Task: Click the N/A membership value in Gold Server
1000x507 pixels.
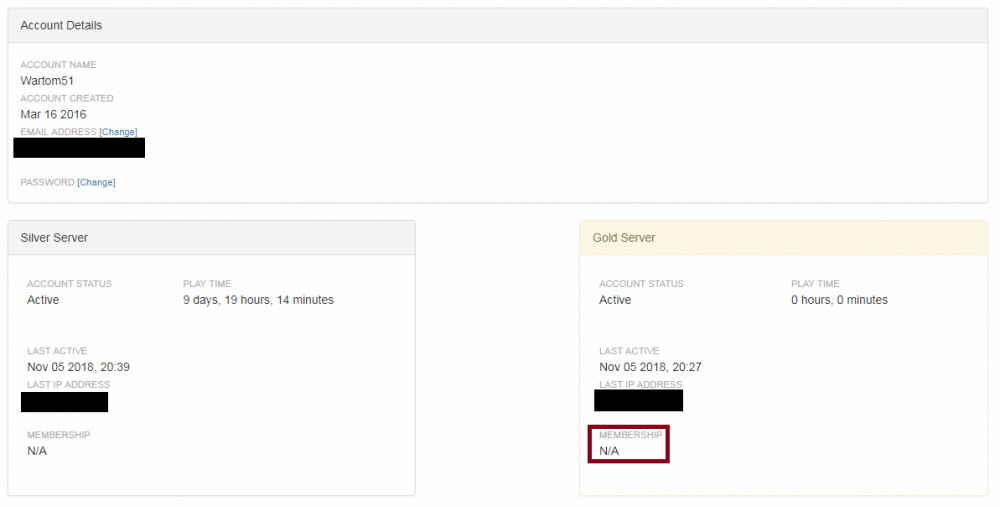Action: 609,452
